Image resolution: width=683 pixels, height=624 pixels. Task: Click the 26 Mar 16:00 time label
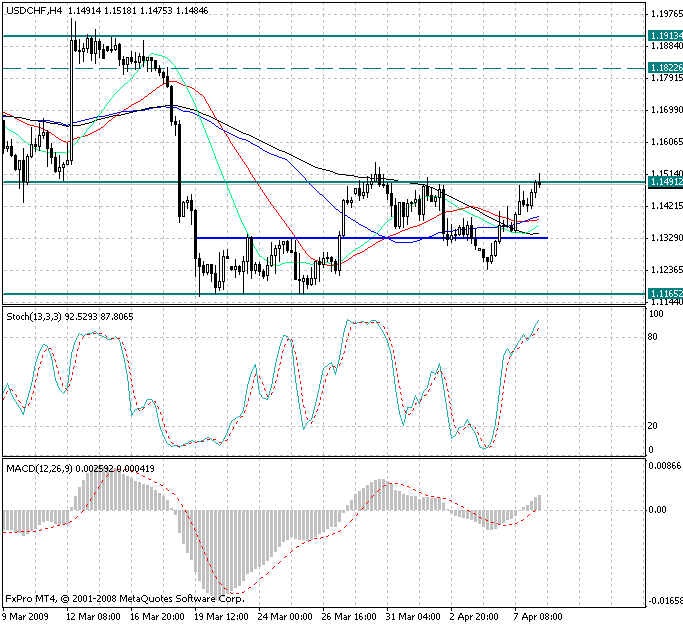click(x=349, y=617)
